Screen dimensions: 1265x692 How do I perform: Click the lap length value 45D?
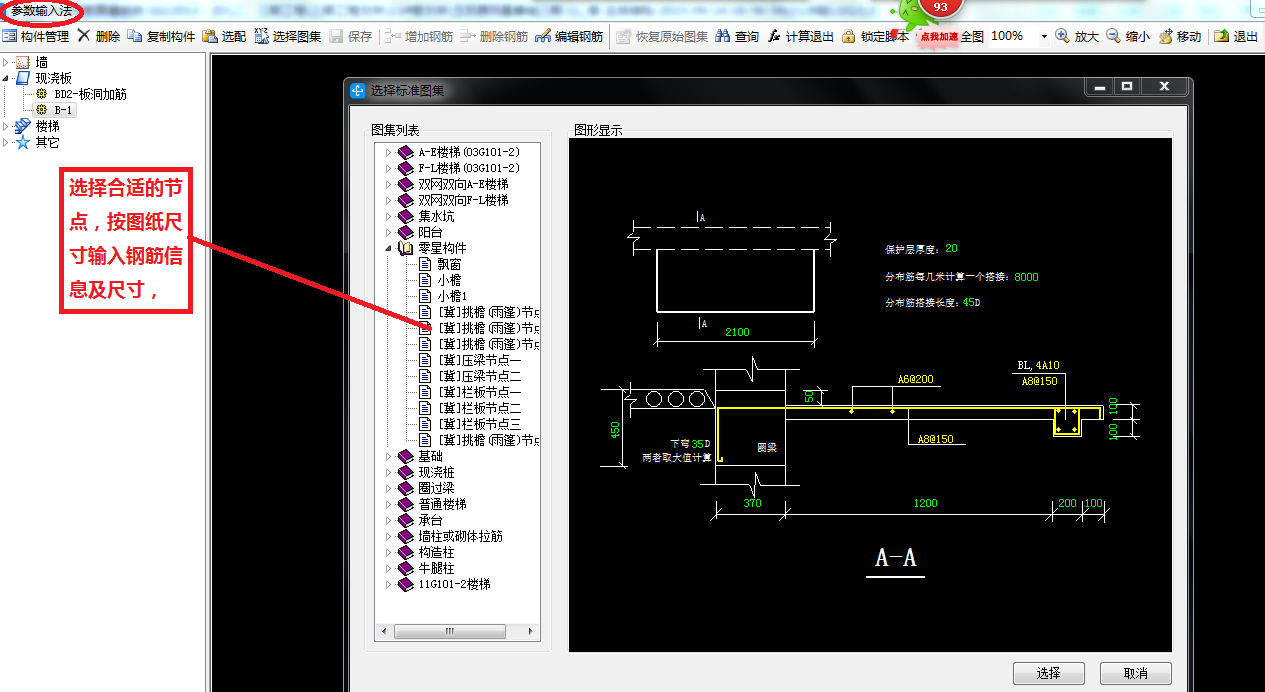[971, 302]
